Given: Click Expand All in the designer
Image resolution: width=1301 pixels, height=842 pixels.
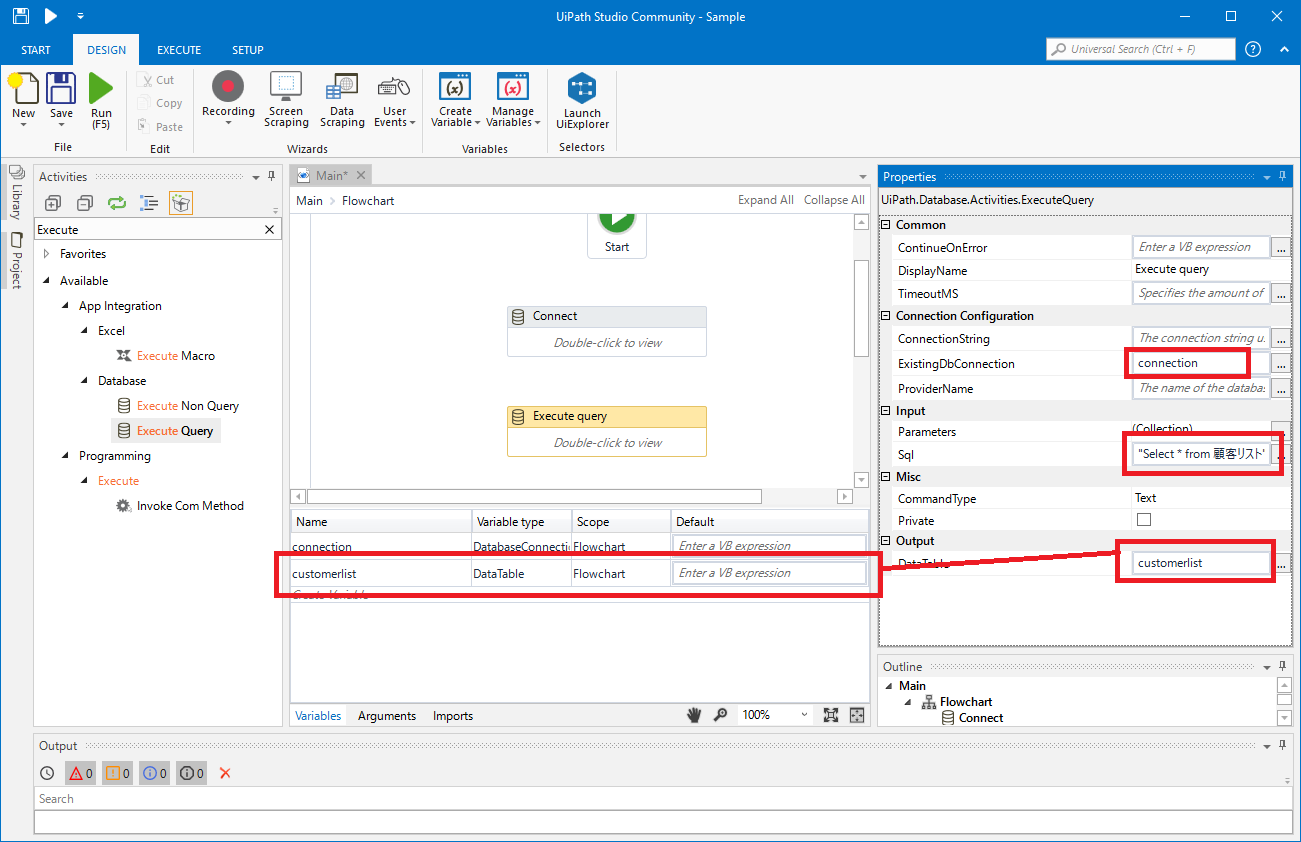Looking at the screenshot, I should point(765,200).
